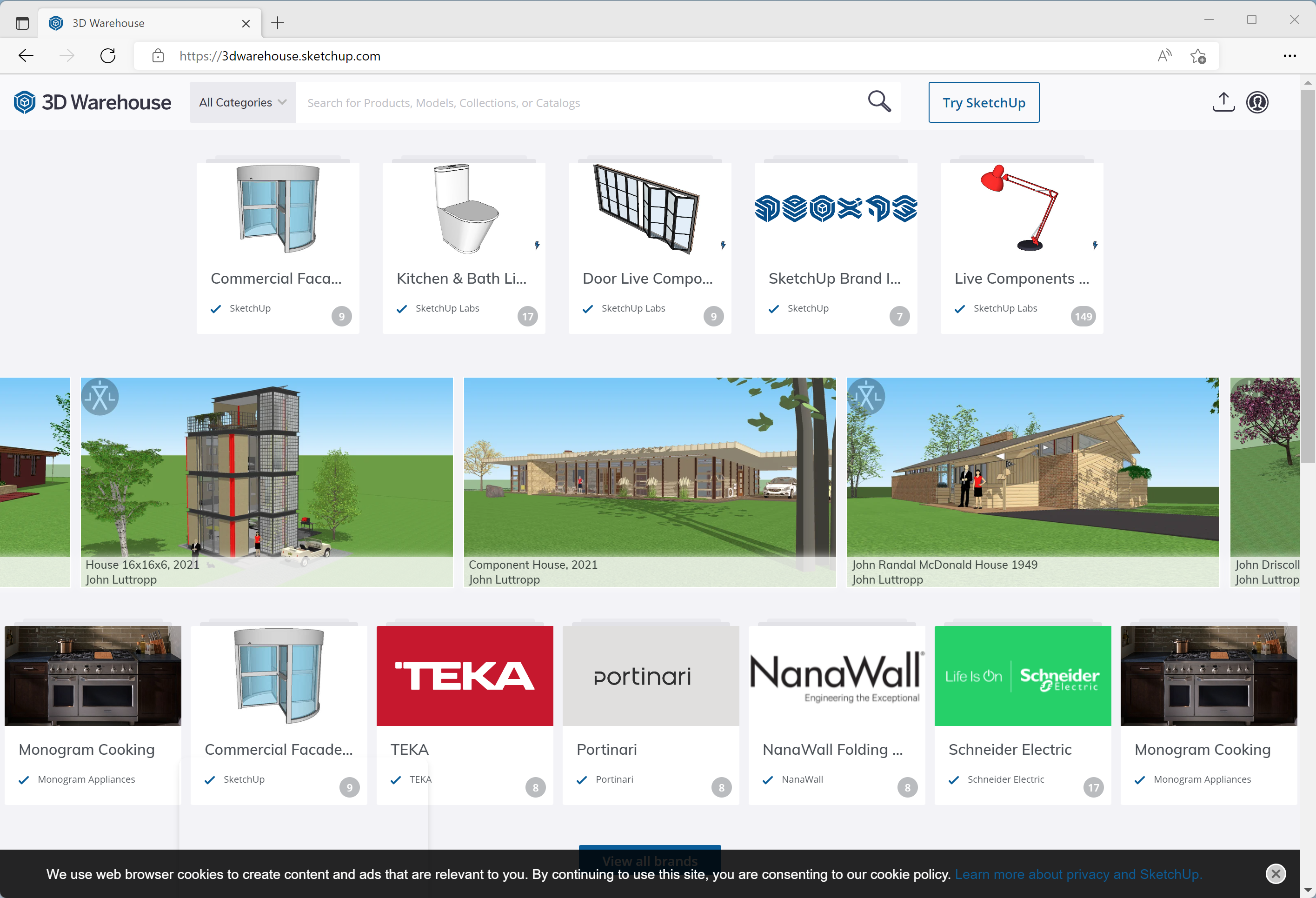Select the SketchUp verified checkmark on Commercial Facades
Viewport: 1316px width, 898px height.
point(216,309)
